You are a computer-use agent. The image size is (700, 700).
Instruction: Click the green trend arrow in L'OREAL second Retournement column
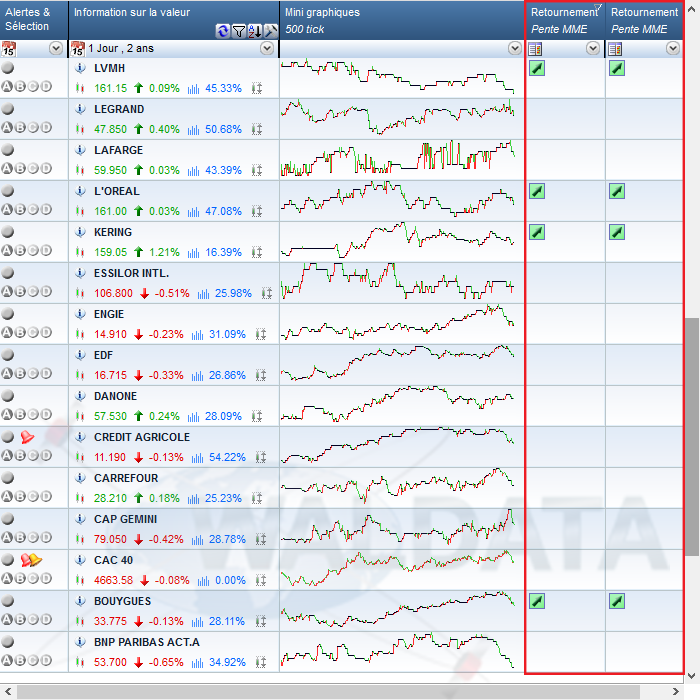point(617,191)
